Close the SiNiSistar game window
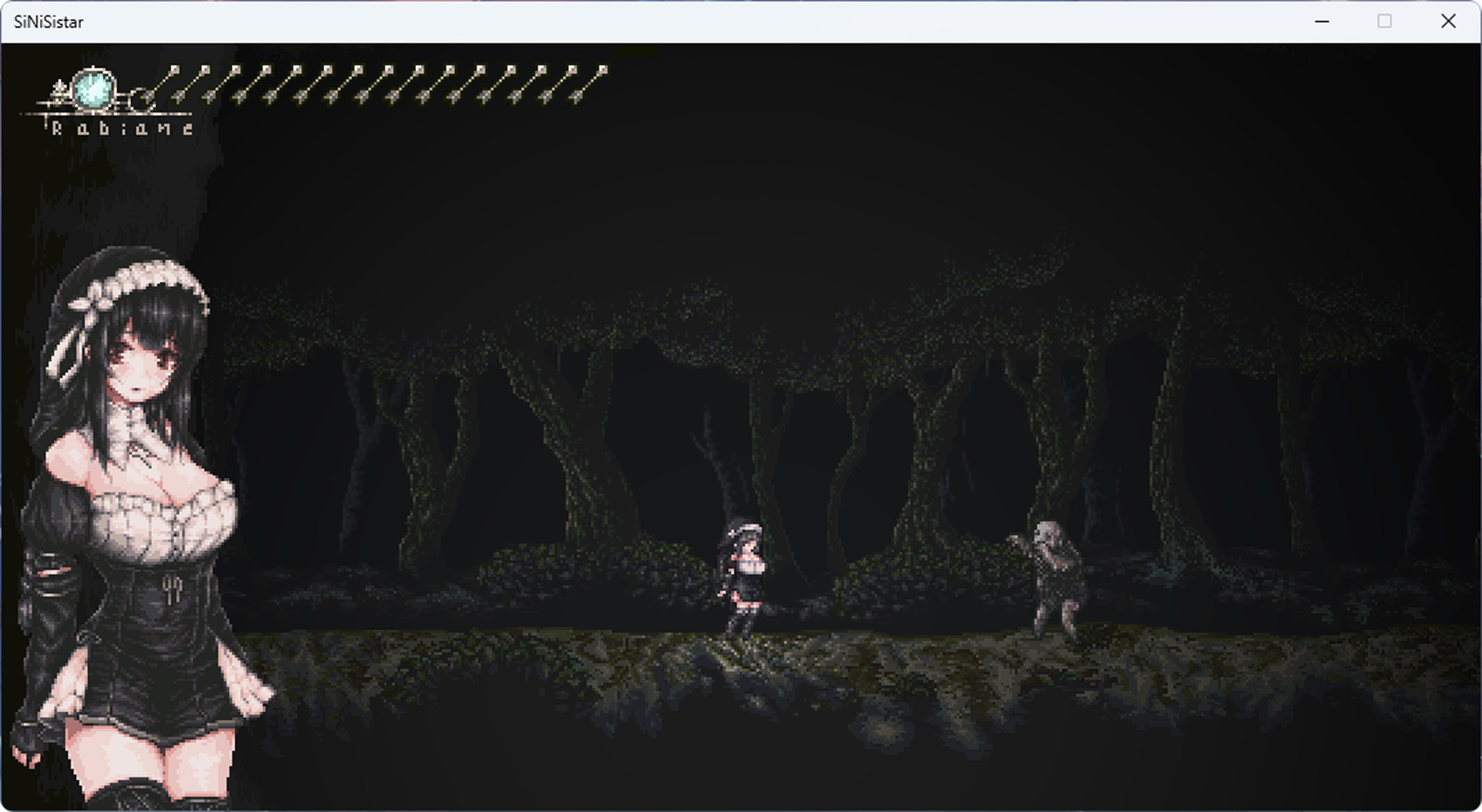Image resolution: width=1482 pixels, height=812 pixels. (x=1448, y=22)
